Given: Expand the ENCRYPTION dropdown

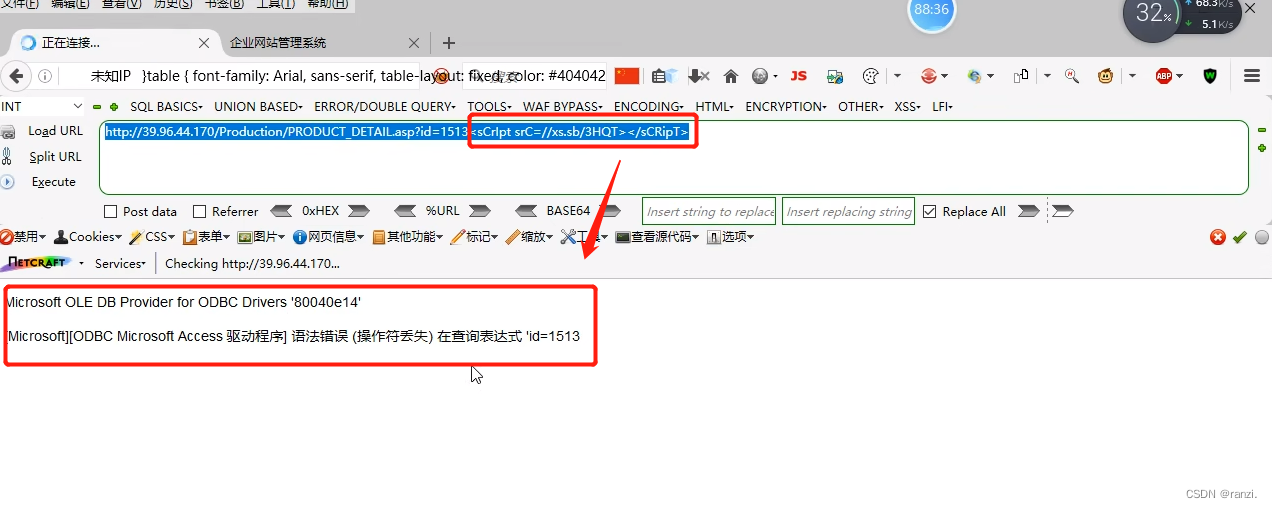Looking at the screenshot, I should coord(786,106).
